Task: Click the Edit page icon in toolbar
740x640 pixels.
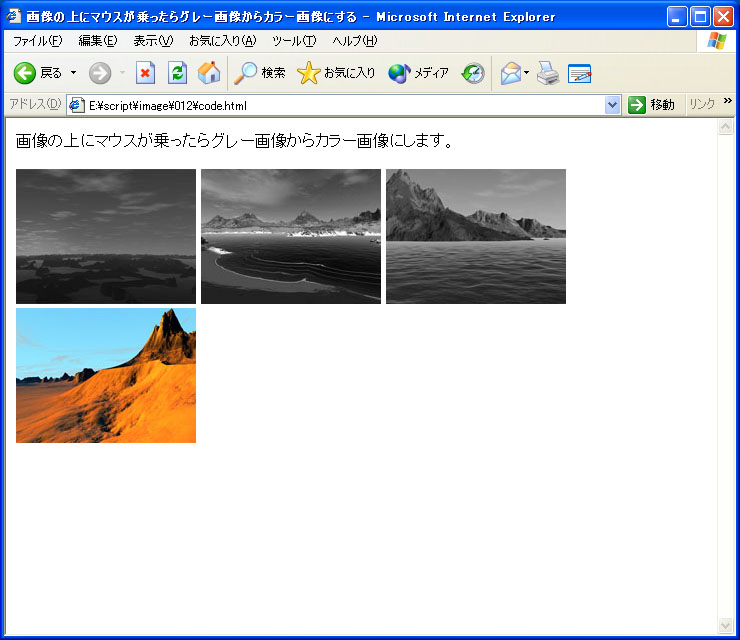Action: click(580, 73)
